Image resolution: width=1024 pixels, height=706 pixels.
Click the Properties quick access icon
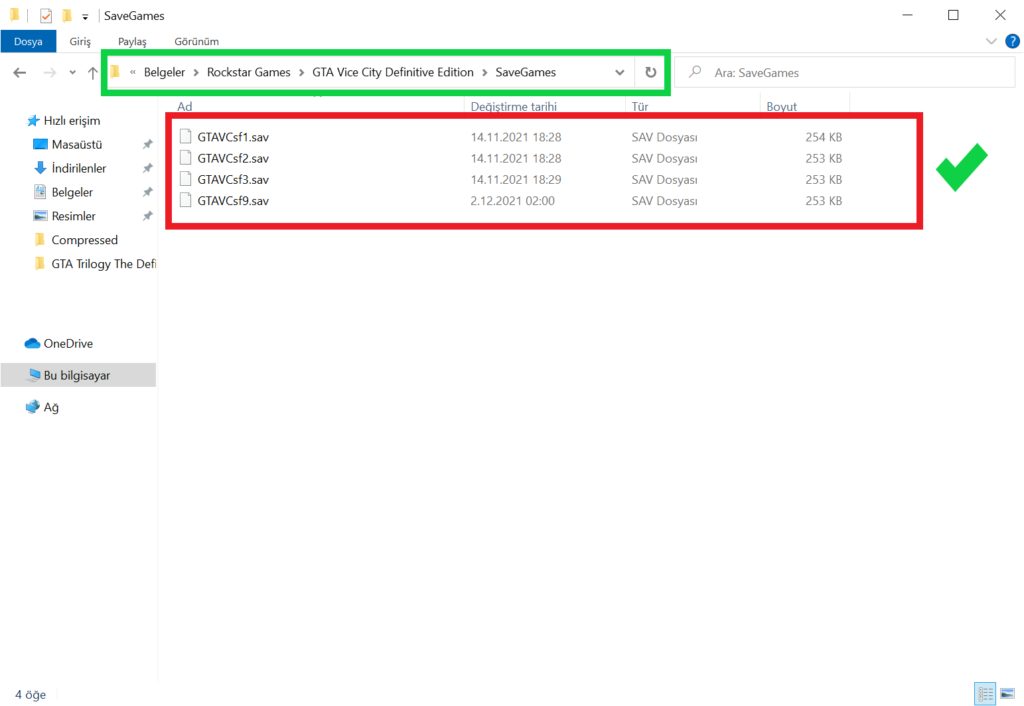[45, 16]
